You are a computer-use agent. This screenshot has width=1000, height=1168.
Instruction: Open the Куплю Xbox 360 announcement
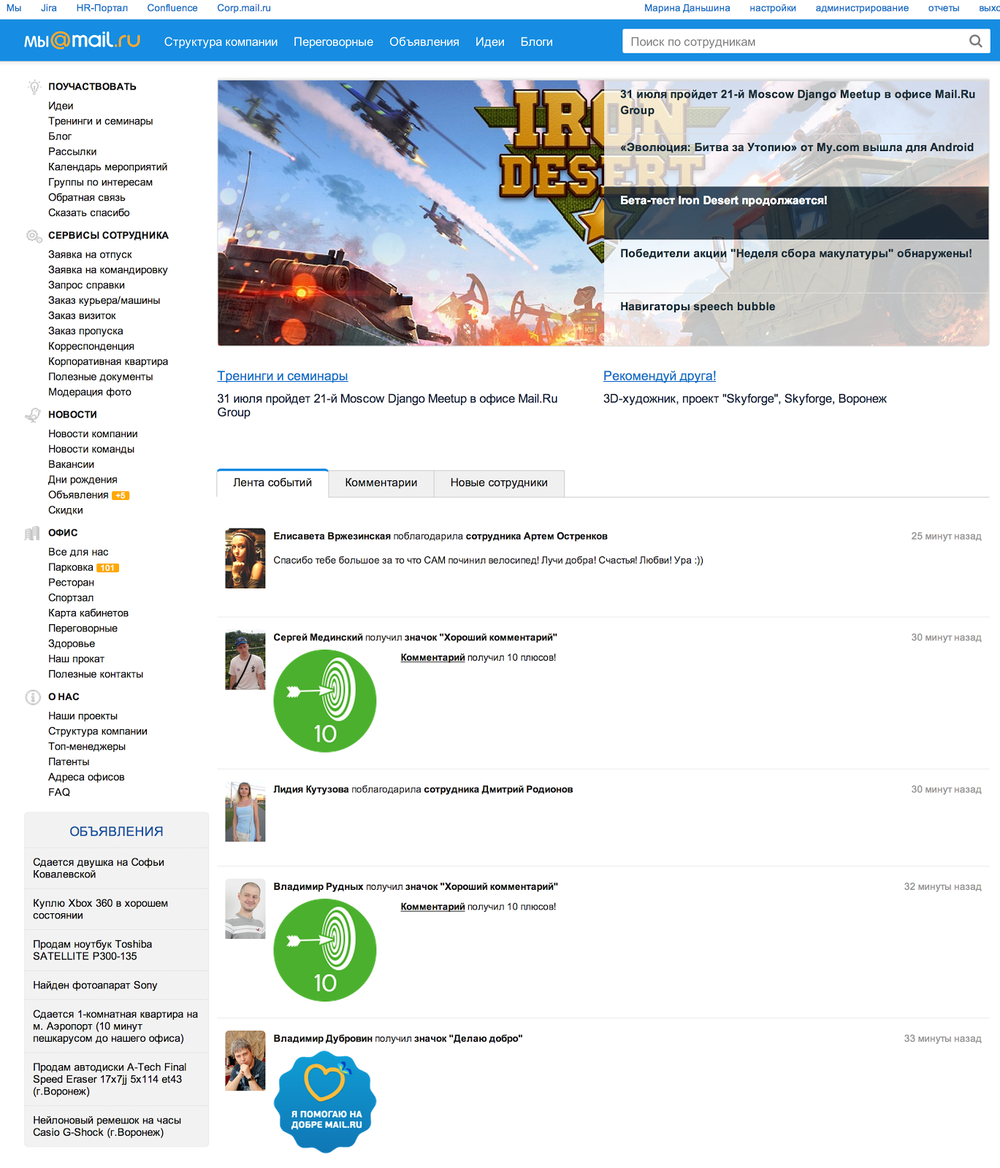(100, 909)
